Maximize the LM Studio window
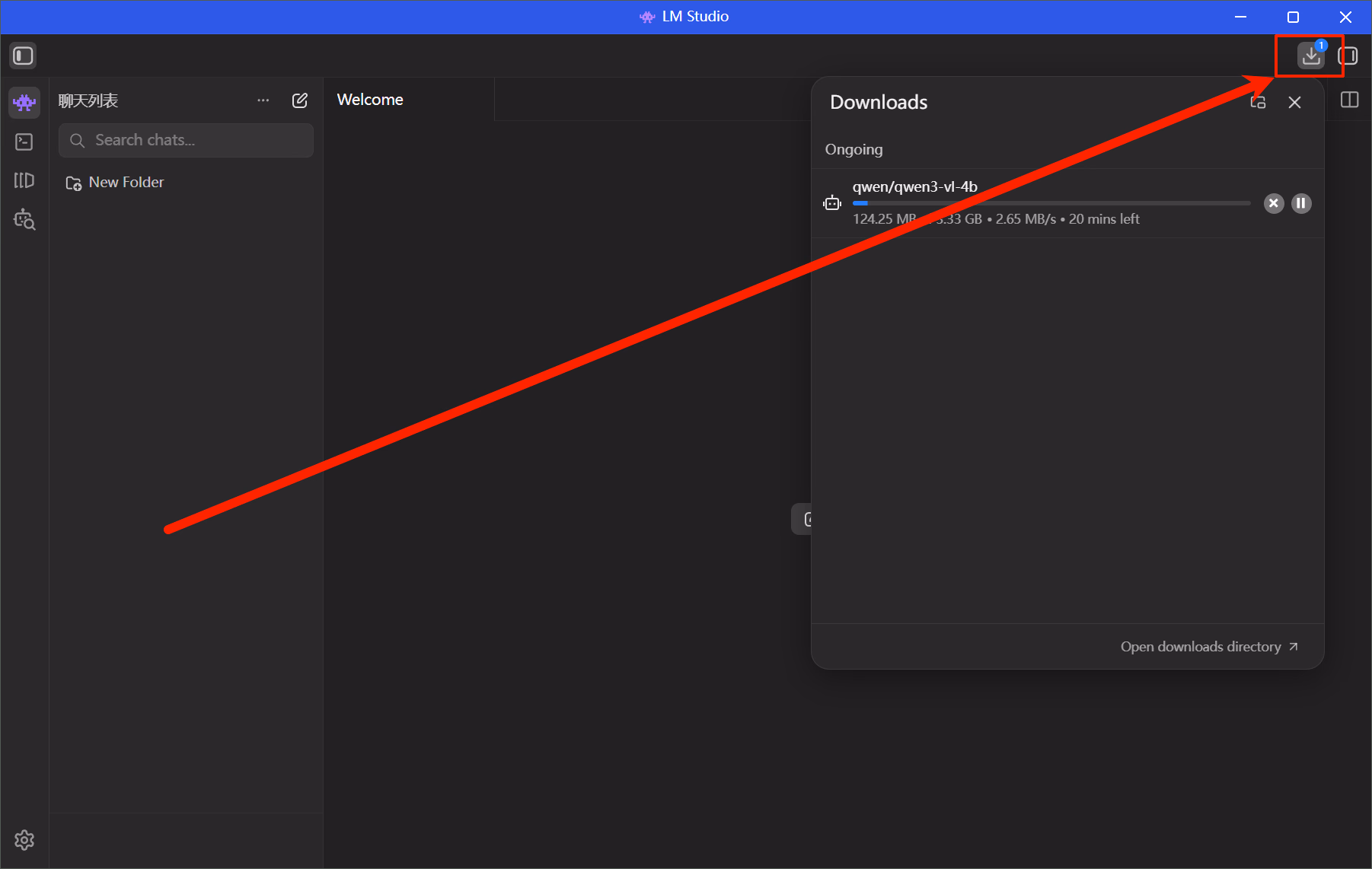This screenshot has height=869, width=1372. pyautogui.click(x=1293, y=17)
